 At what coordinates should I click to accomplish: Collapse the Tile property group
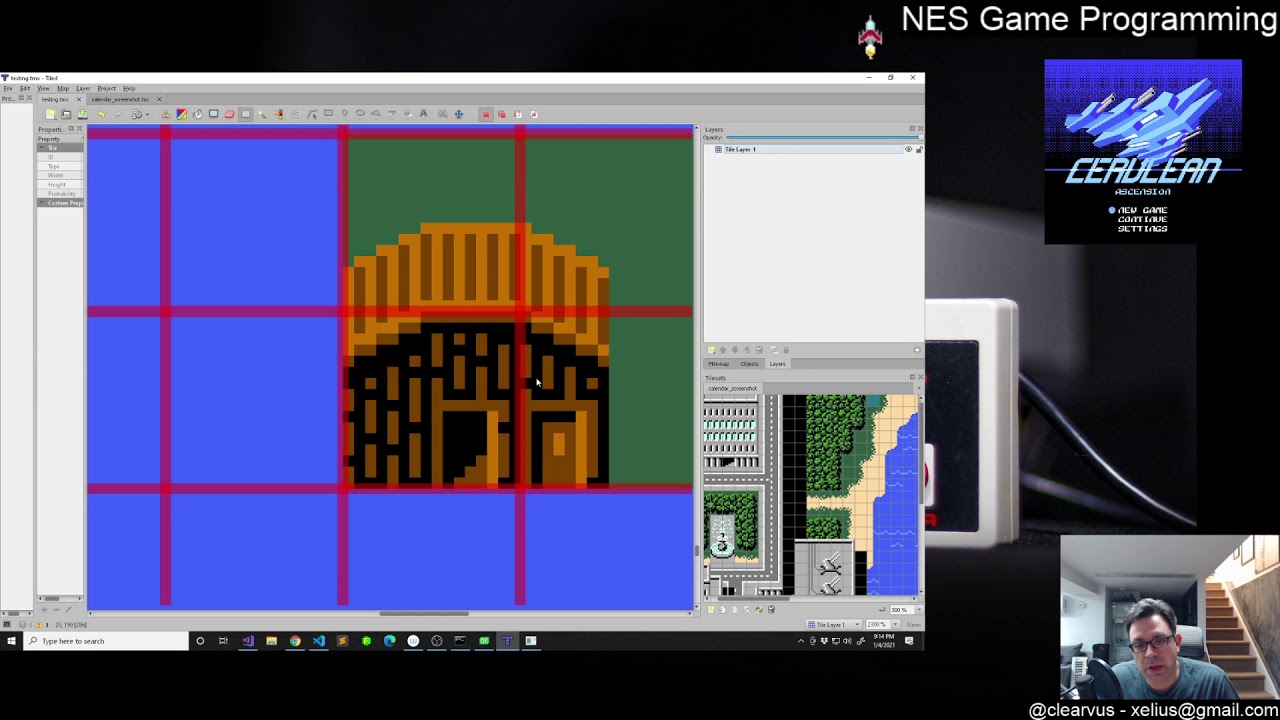[x=41, y=148]
